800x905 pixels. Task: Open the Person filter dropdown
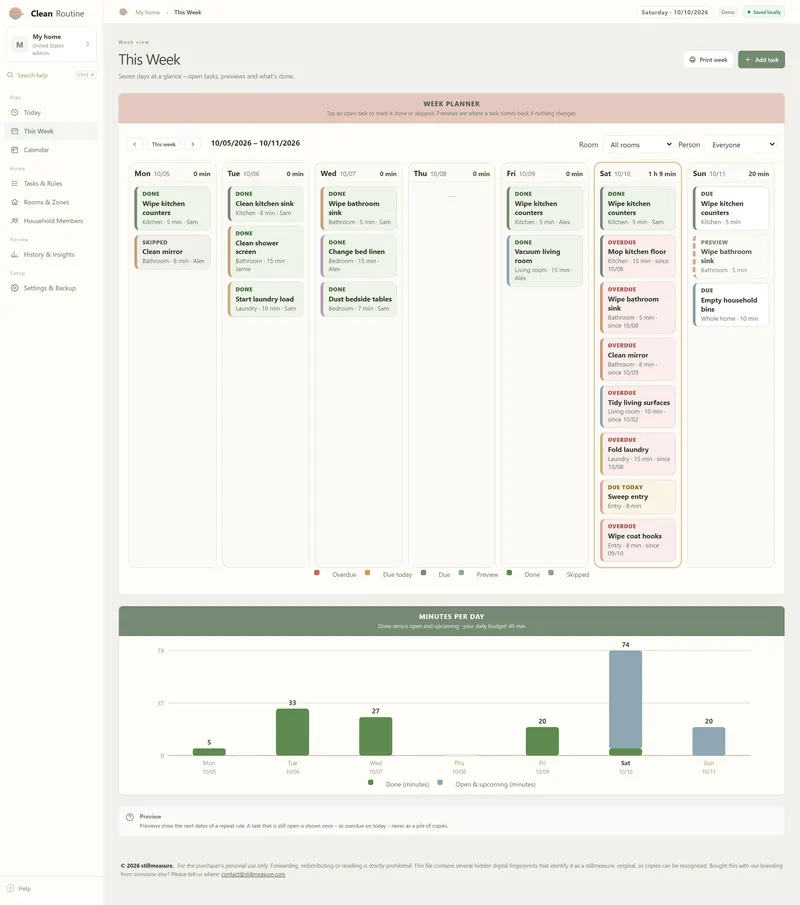coord(742,145)
